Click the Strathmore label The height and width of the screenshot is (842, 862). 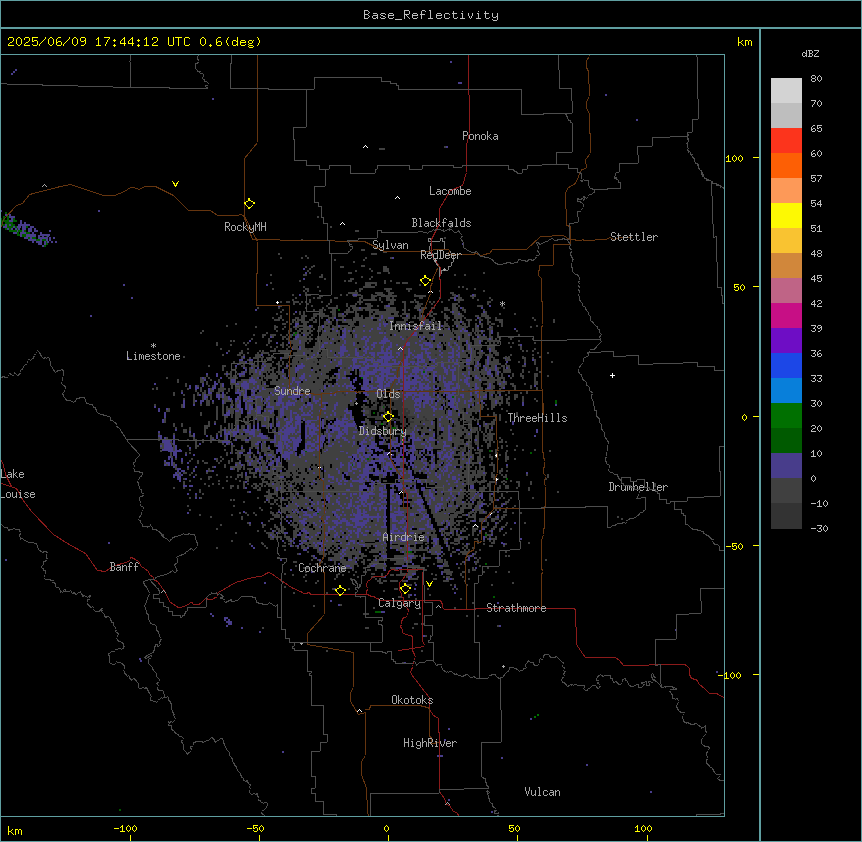[x=516, y=608]
